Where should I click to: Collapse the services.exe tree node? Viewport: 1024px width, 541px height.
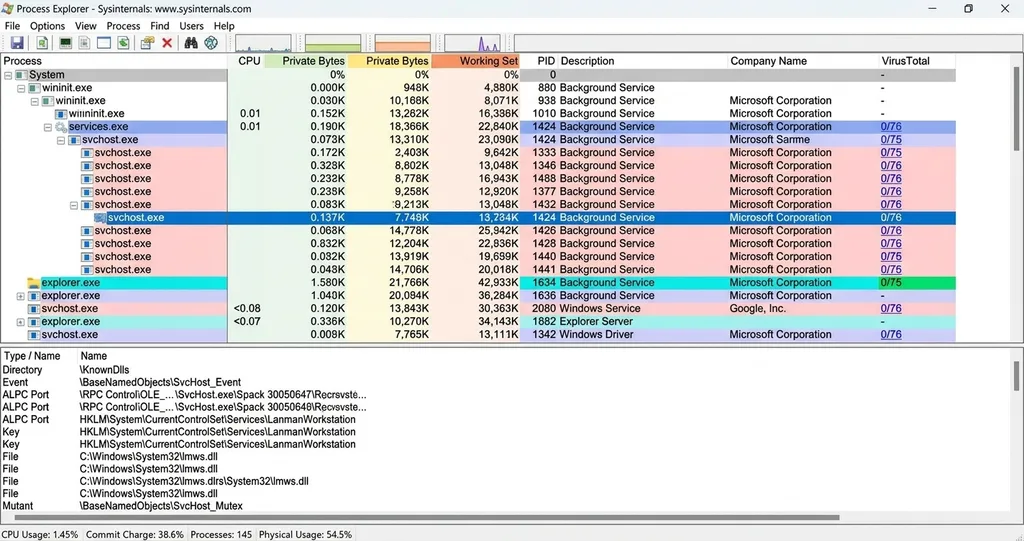pyautogui.click(x=48, y=127)
